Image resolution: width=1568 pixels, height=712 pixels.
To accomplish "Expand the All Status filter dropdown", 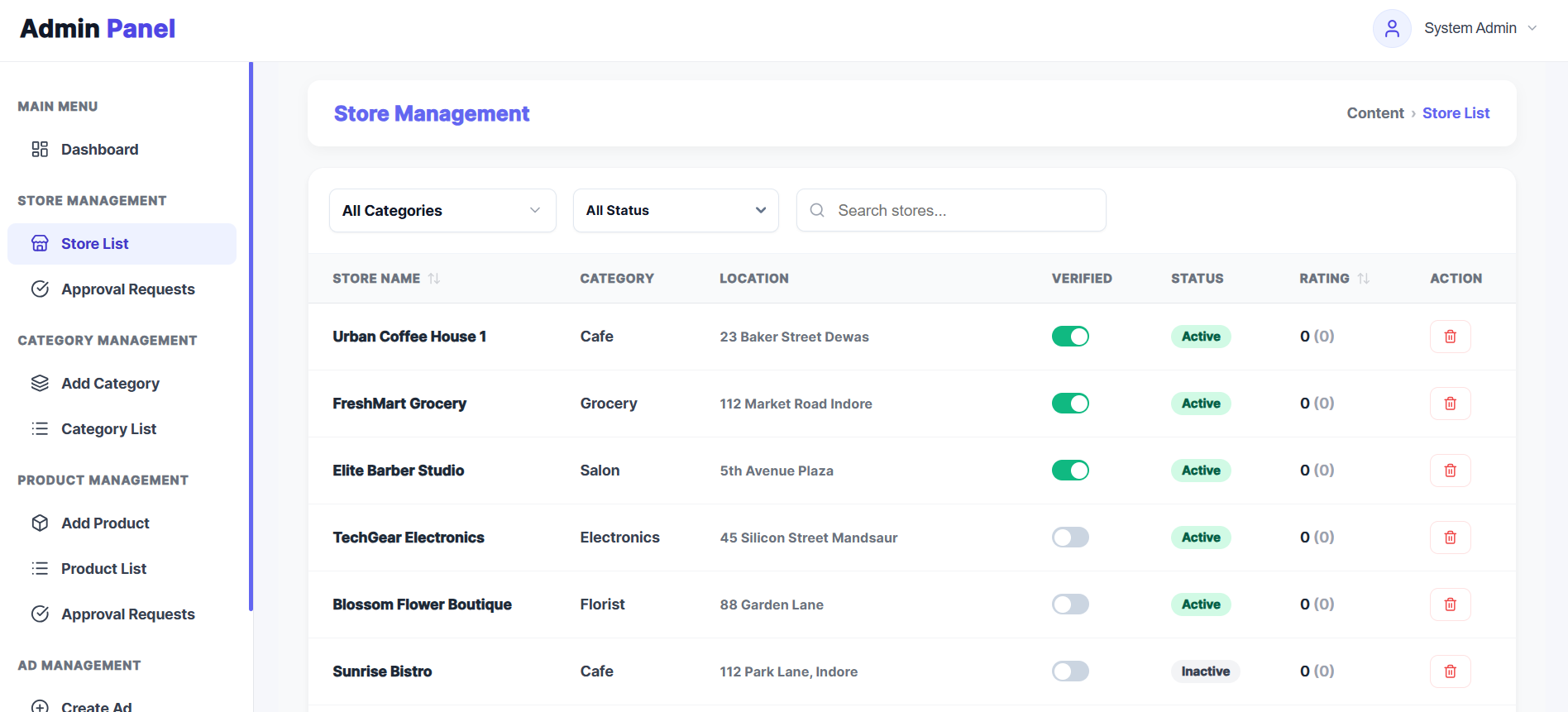I will [676, 211].
